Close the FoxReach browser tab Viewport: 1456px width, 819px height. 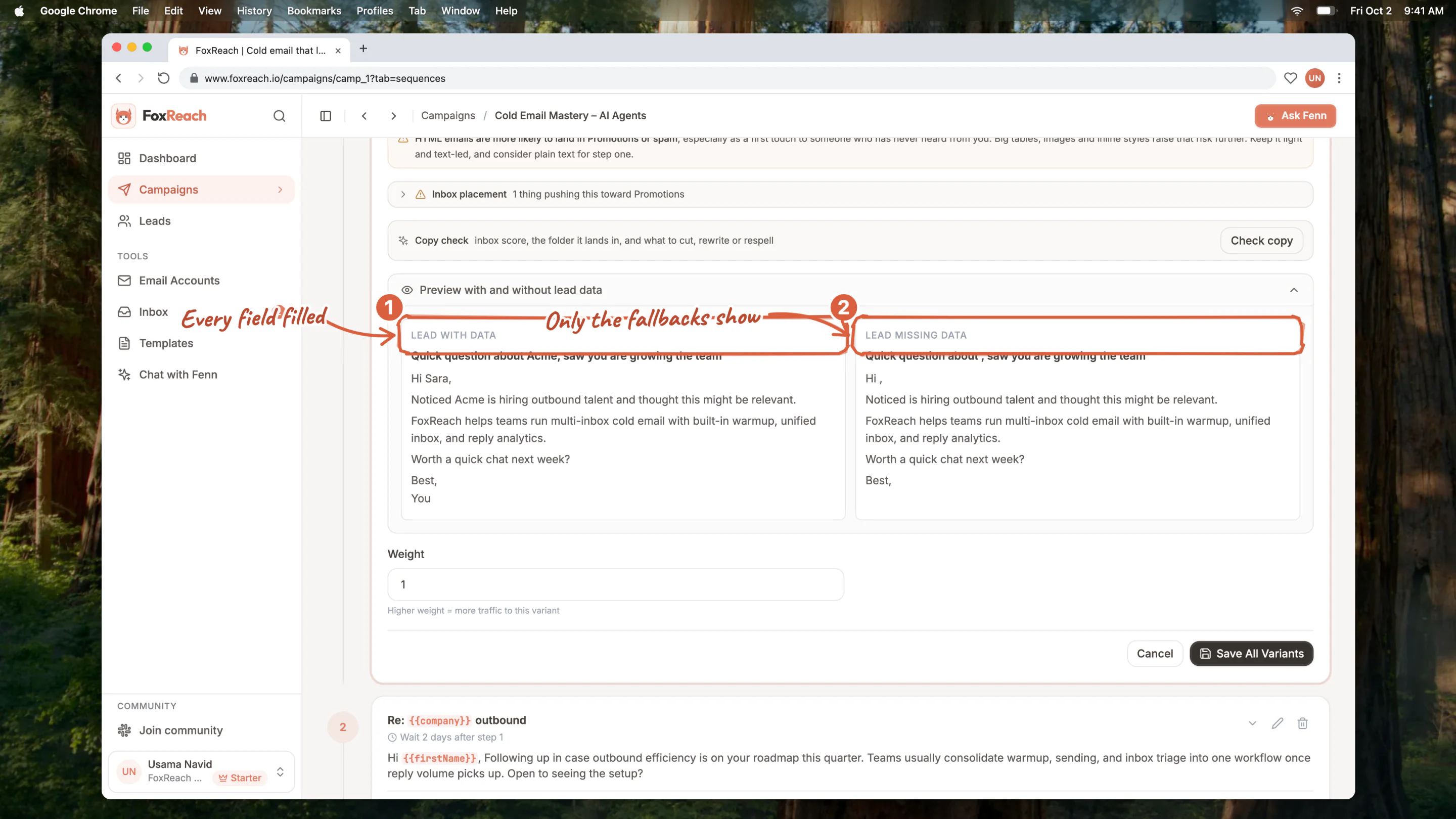[338, 51]
